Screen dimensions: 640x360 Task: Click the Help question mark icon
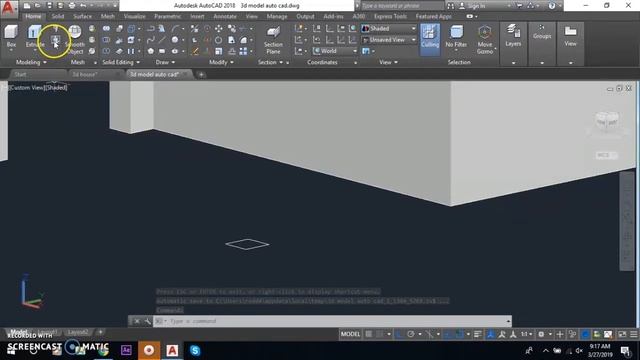pyautogui.click(x=551, y=6)
